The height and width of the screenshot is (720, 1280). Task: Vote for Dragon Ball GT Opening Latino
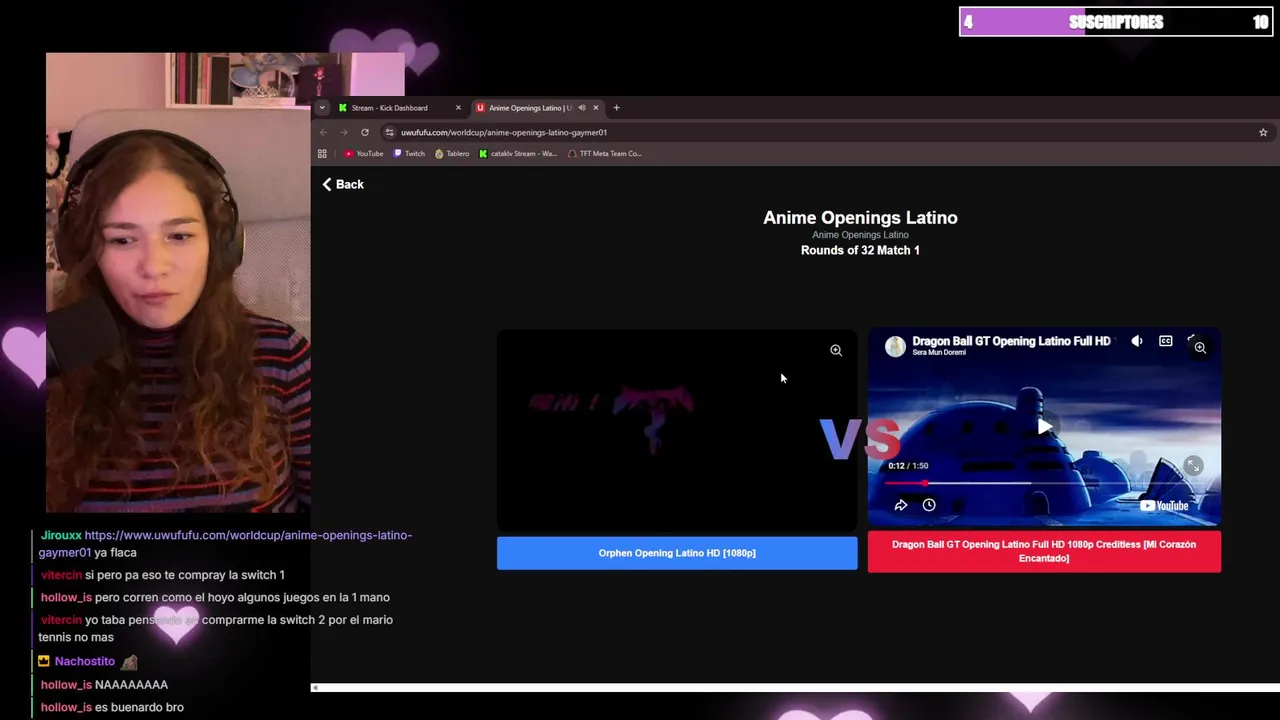[x=1044, y=551]
